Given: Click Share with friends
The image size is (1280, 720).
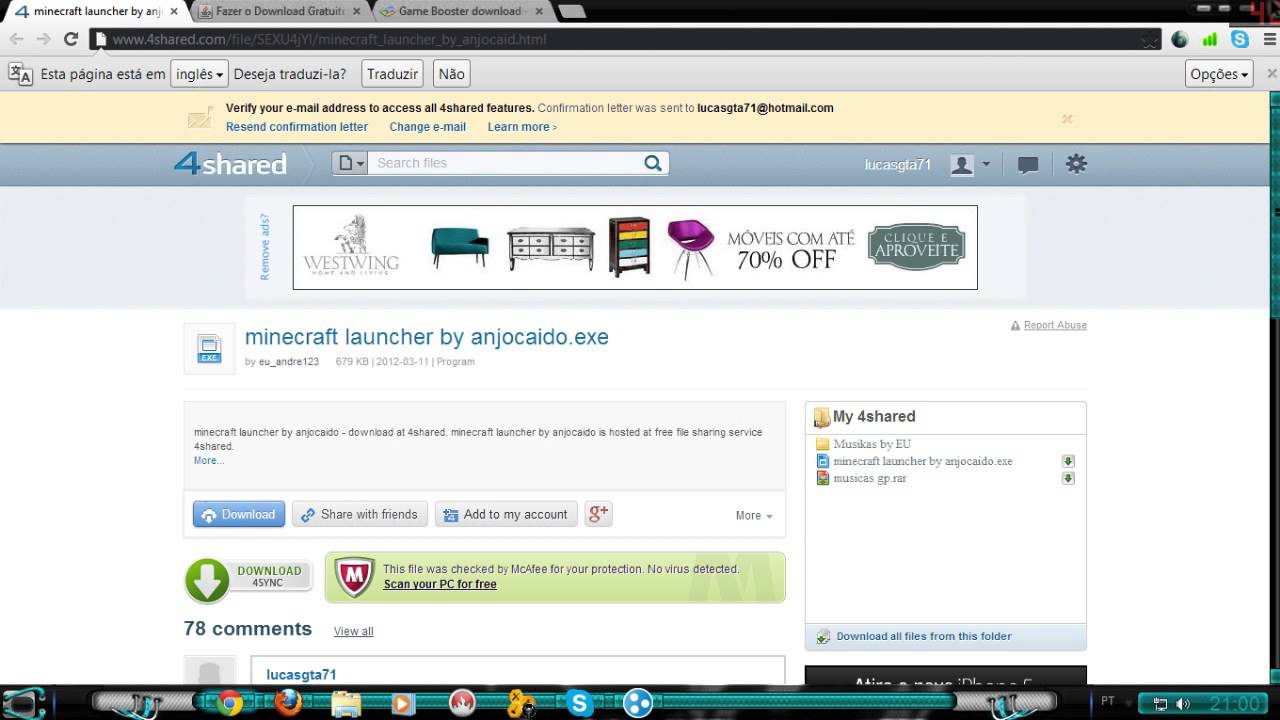Looking at the screenshot, I should click(x=360, y=514).
